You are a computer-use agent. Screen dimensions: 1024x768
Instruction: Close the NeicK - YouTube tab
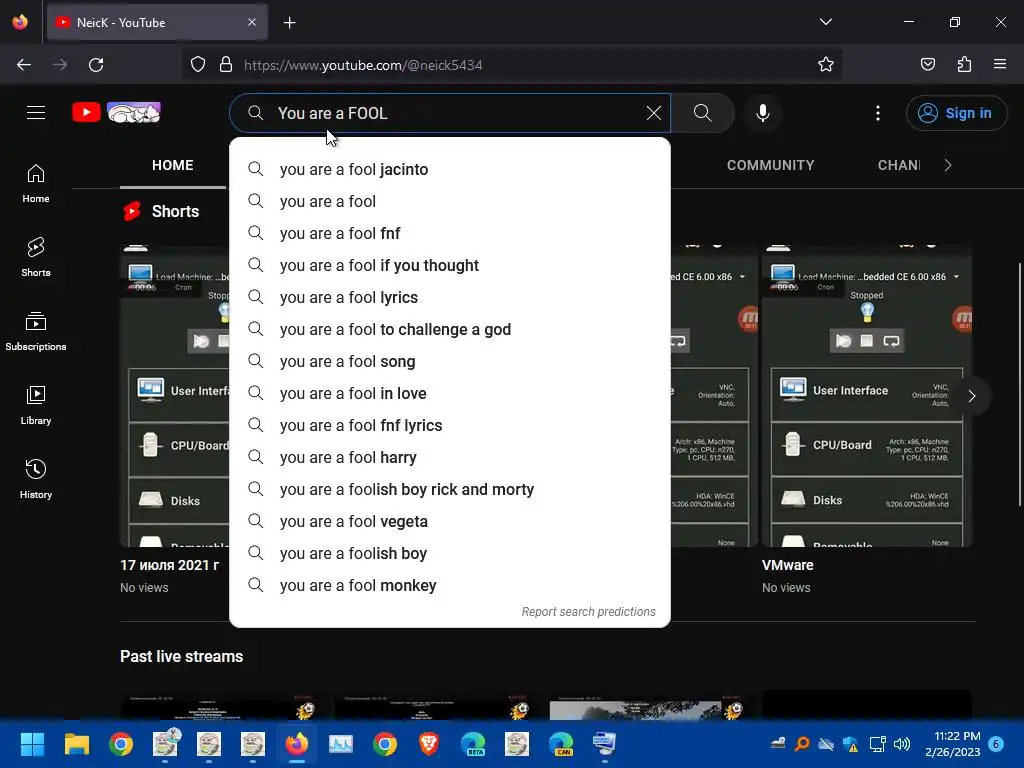[252, 22]
